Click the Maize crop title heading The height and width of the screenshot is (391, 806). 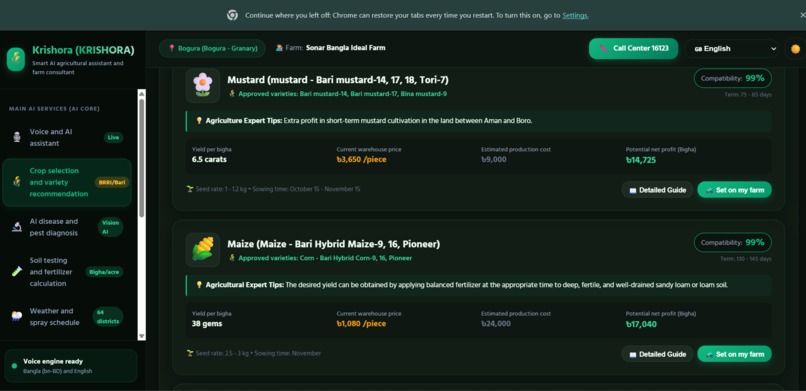click(x=334, y=244)
